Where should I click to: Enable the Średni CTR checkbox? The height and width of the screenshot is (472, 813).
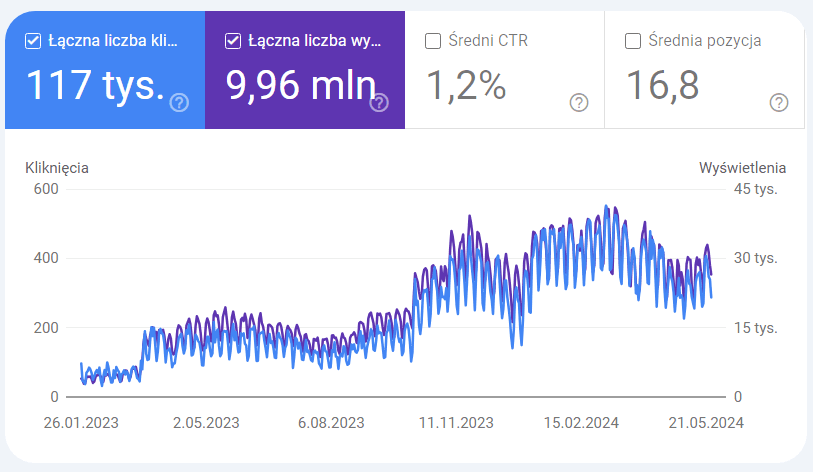(433, 41)
